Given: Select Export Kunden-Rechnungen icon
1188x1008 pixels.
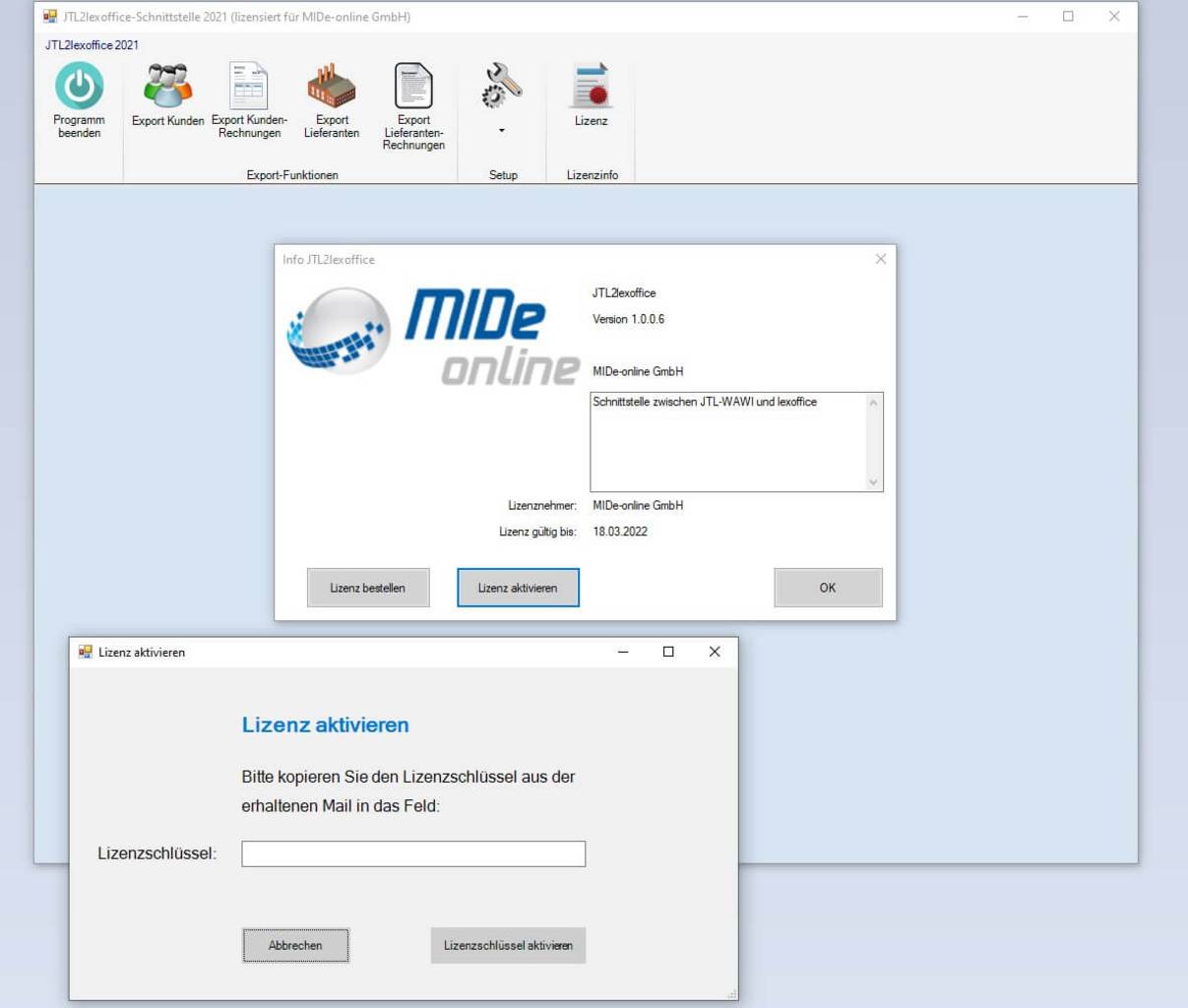Looking at the screenshot, I should point(249,86).
